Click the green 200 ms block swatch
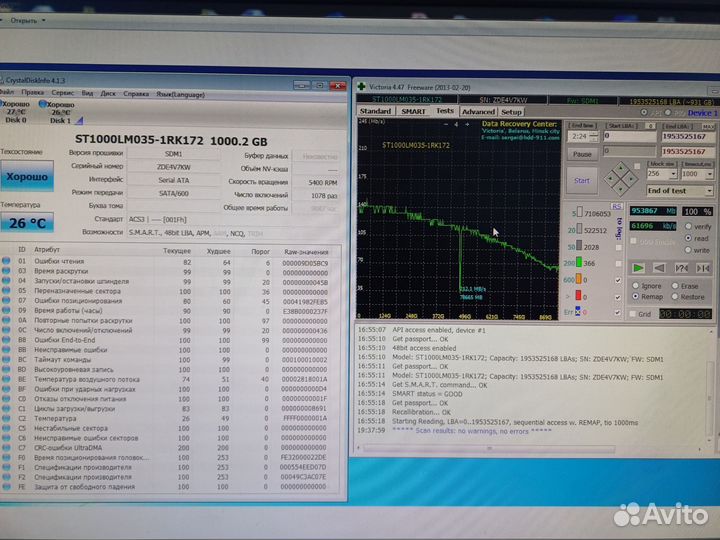This screenshot has width=720, height=540. coord(579,263)
